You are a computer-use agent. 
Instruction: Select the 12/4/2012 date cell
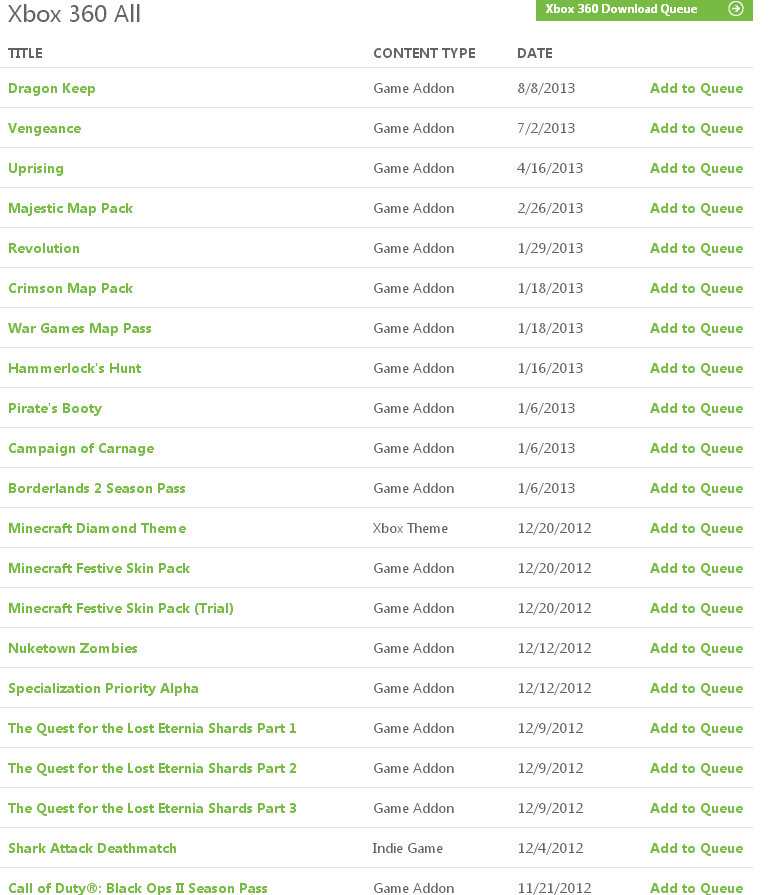[550, 848]
